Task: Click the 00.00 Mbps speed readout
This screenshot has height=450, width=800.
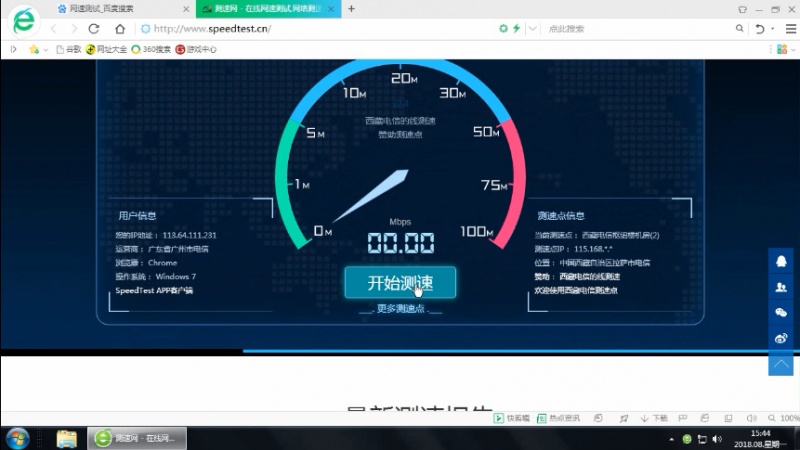Action: point(401,243)
